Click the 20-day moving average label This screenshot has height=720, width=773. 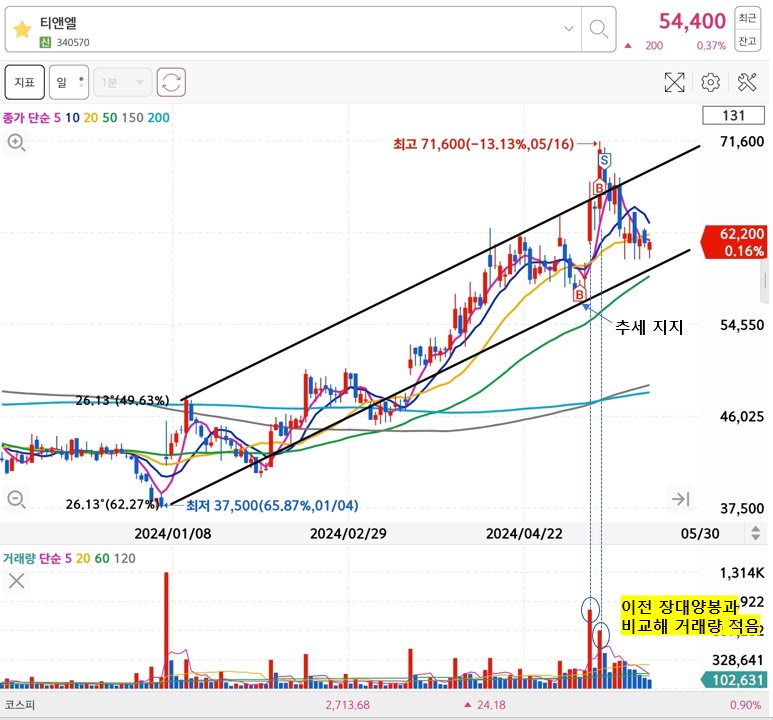pyautogui.click(x=91, y=117)
